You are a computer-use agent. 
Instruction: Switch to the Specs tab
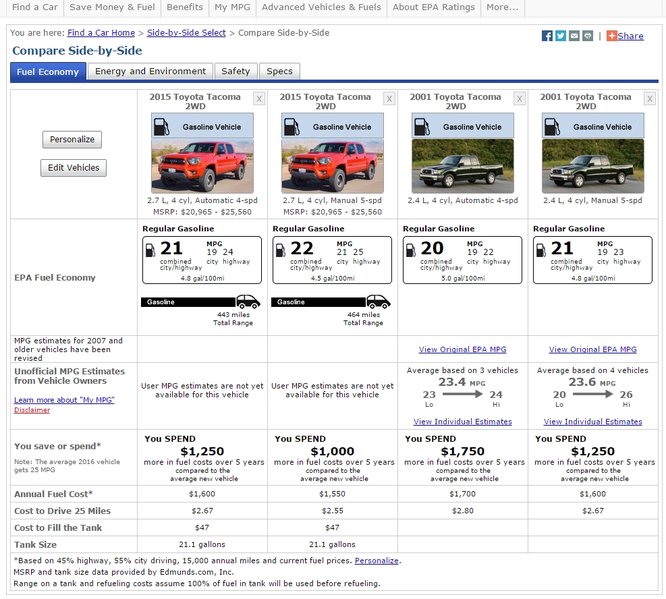pos(279,71)
